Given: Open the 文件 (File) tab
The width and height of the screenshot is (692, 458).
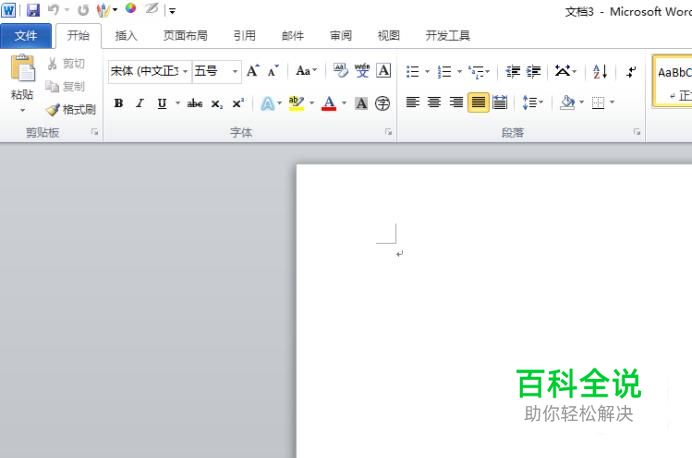Looking at the screenshot, I should [x=26, y=35].
